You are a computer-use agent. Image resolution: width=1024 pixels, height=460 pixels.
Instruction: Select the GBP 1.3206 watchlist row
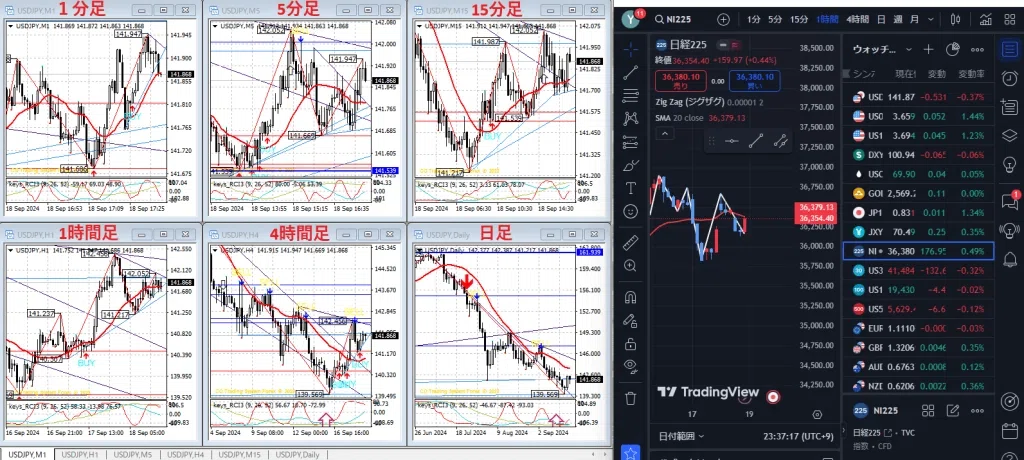pos(918,348)
